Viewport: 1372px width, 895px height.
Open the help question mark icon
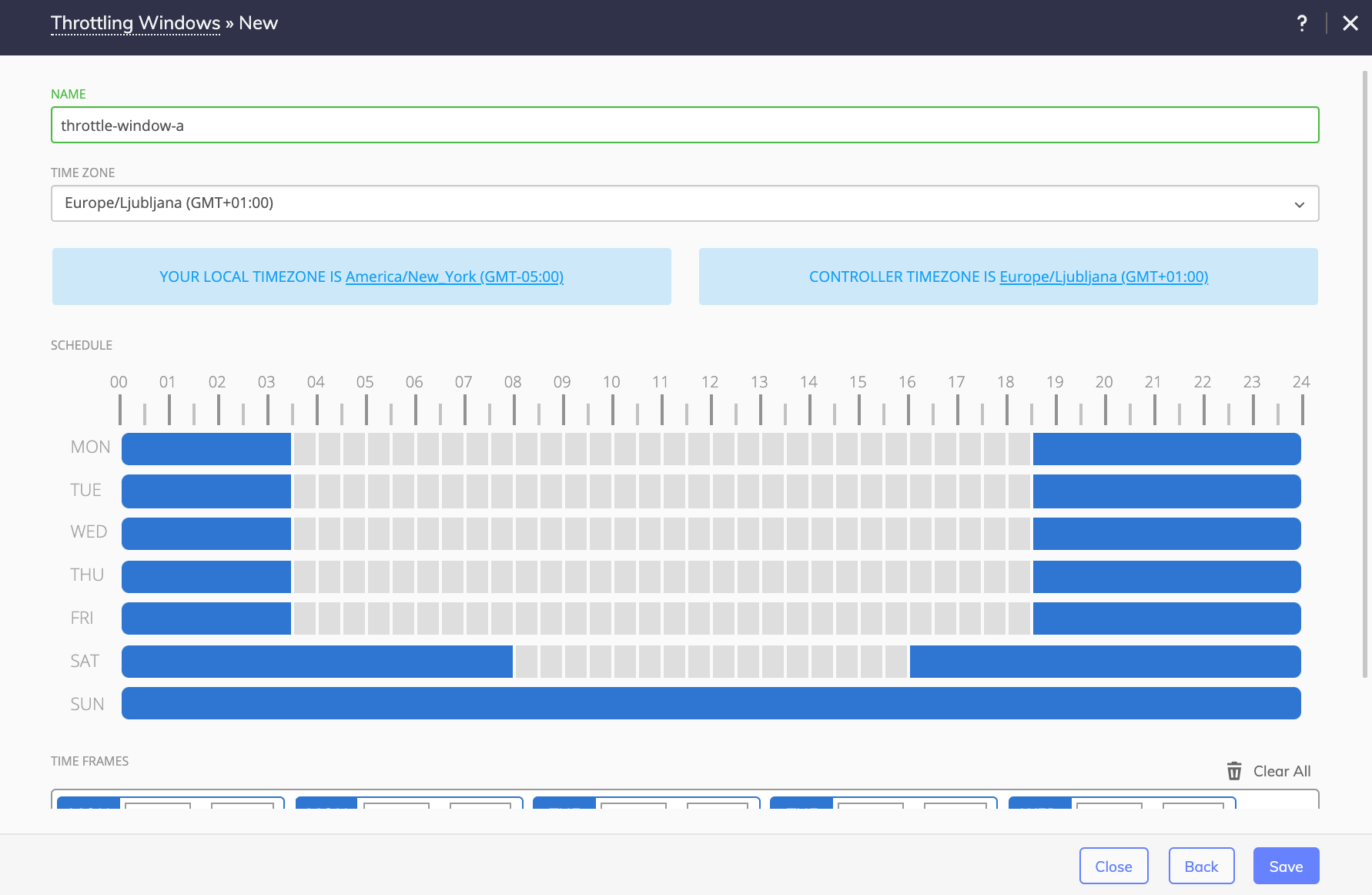click(1302, 23)
